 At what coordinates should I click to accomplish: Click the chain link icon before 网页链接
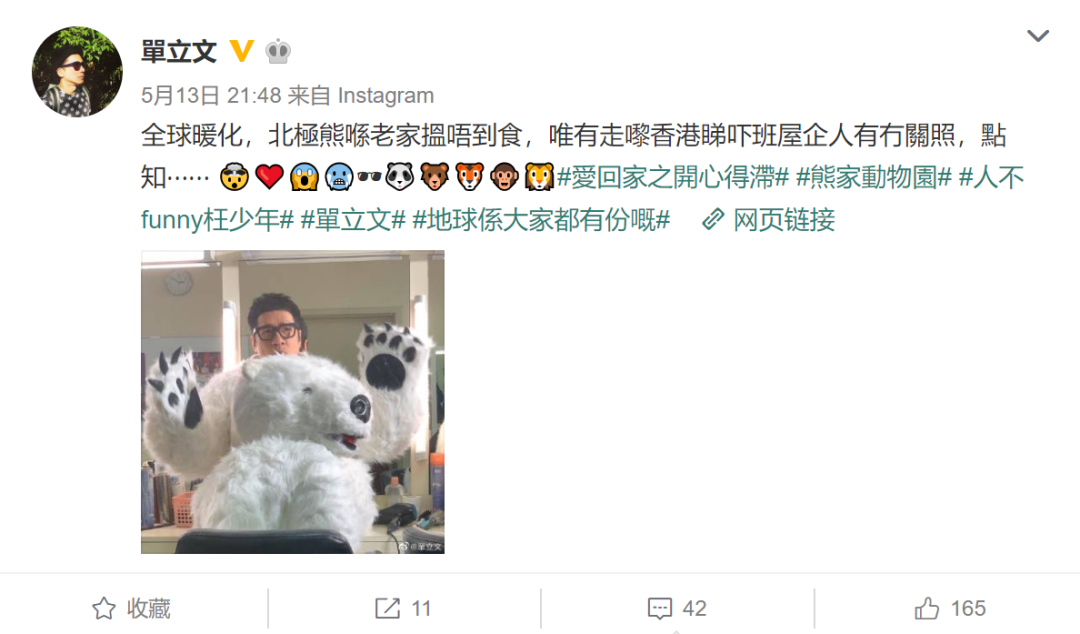(x=713, y=220)
